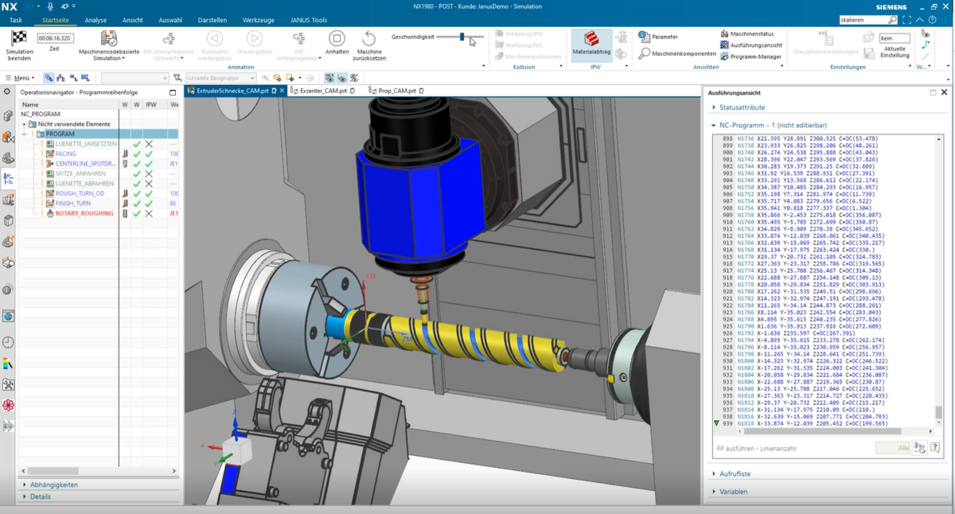This screenshot has width=955, height=514.
Task: Open Maschinenkomponenten view
Action: pyautogui.click(x=677, y=54)
